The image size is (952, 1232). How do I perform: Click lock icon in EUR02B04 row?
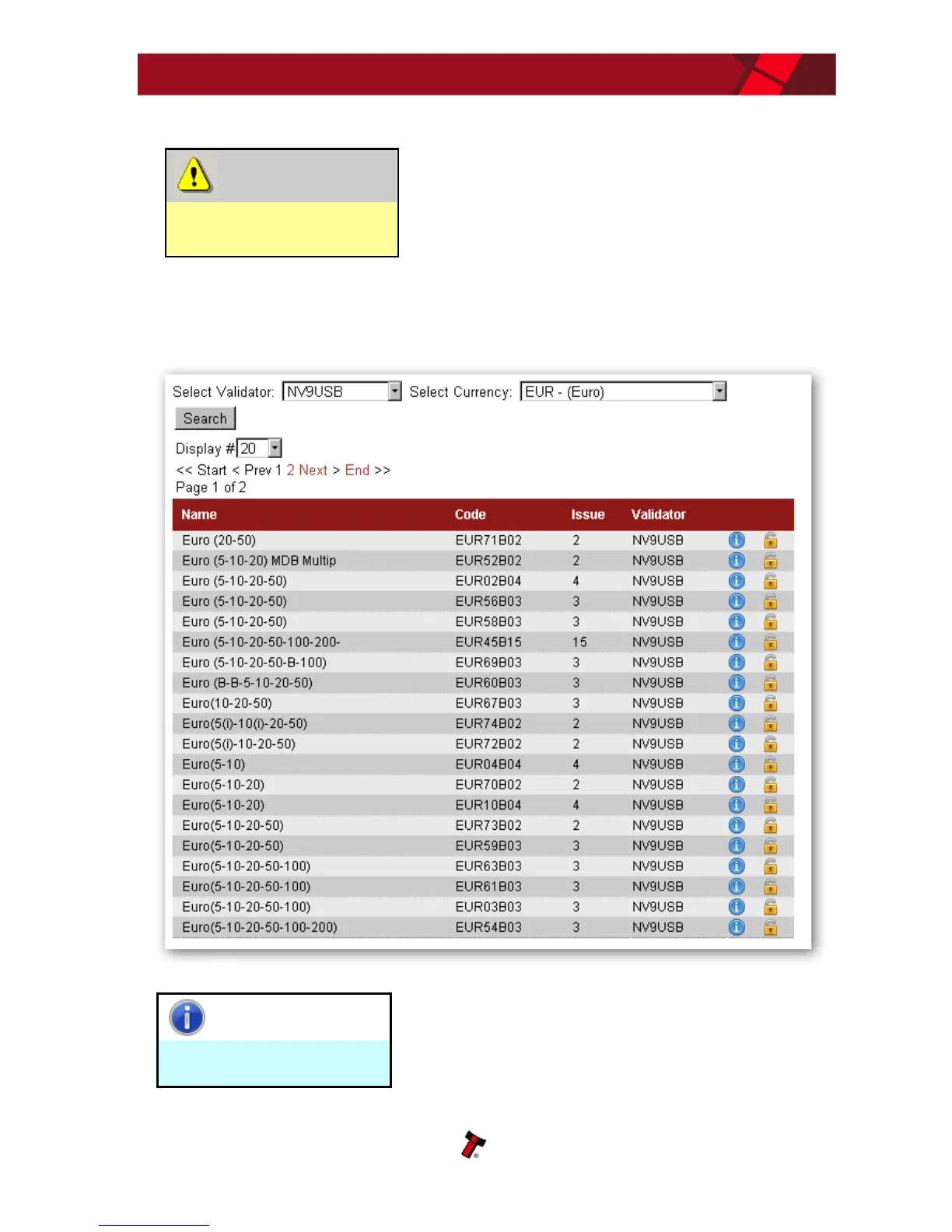[x=770, y=580]
